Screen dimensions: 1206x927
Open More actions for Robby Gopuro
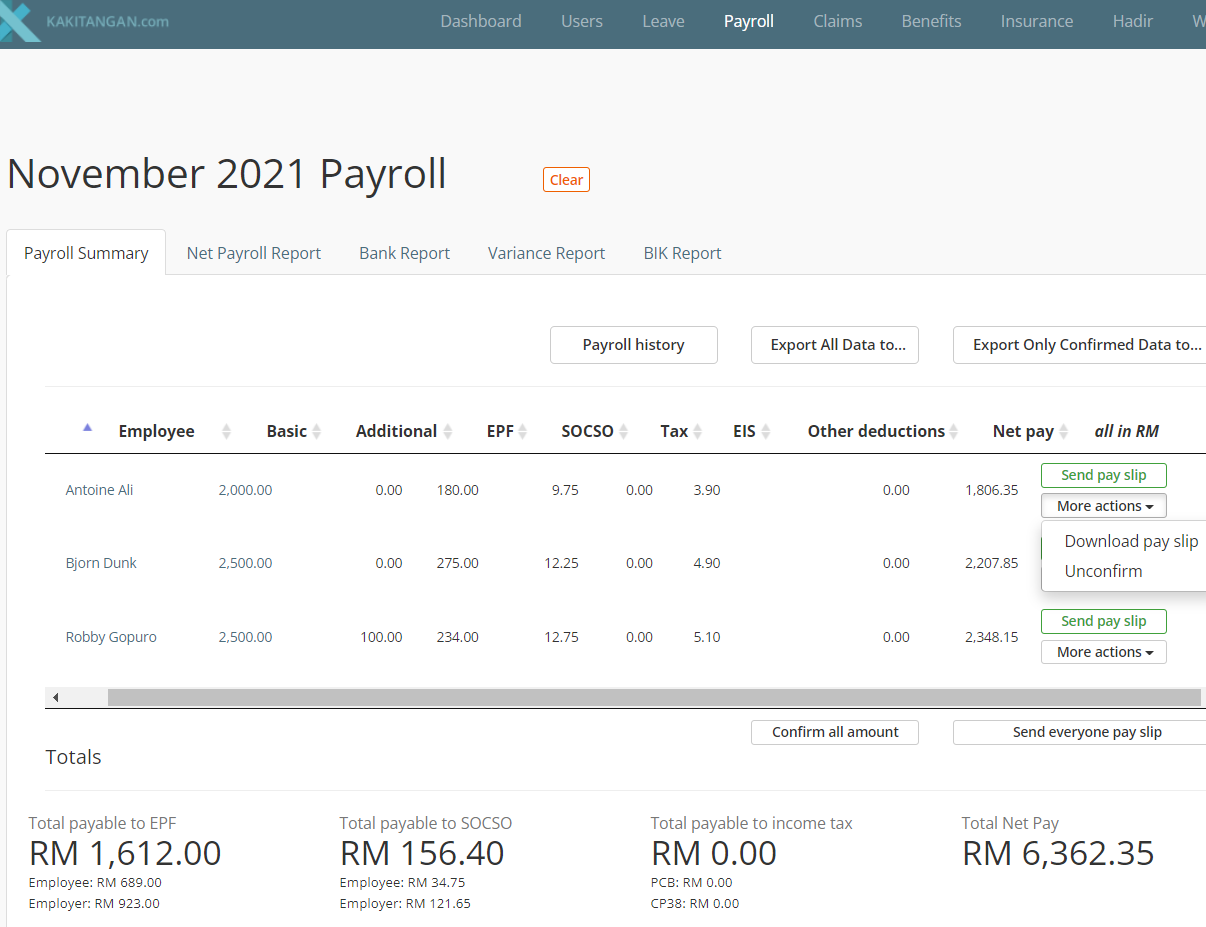1103,651
